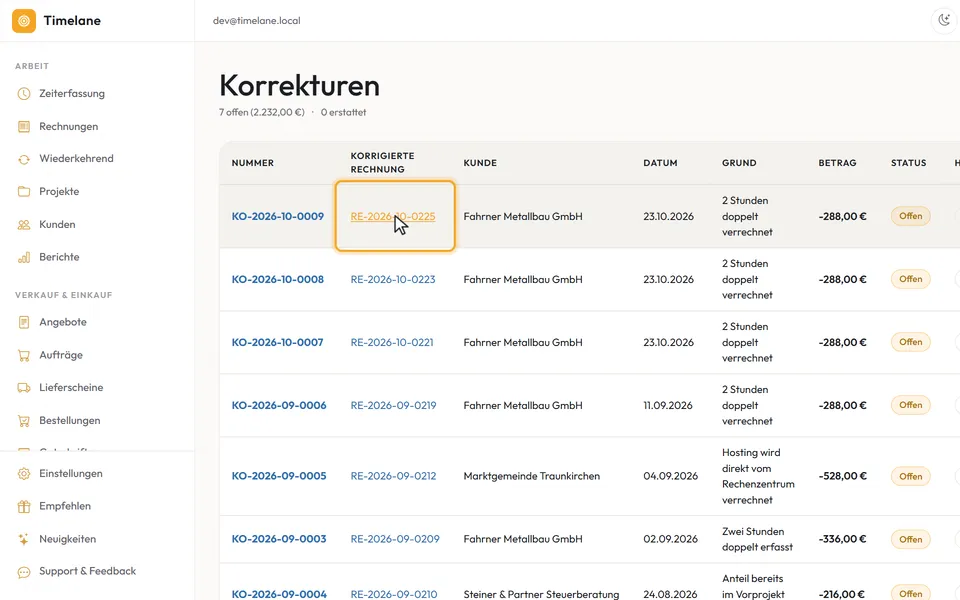Click the Wiederkehrend recurring arrows icon
The image size is (960, 600).
point(24,159)
